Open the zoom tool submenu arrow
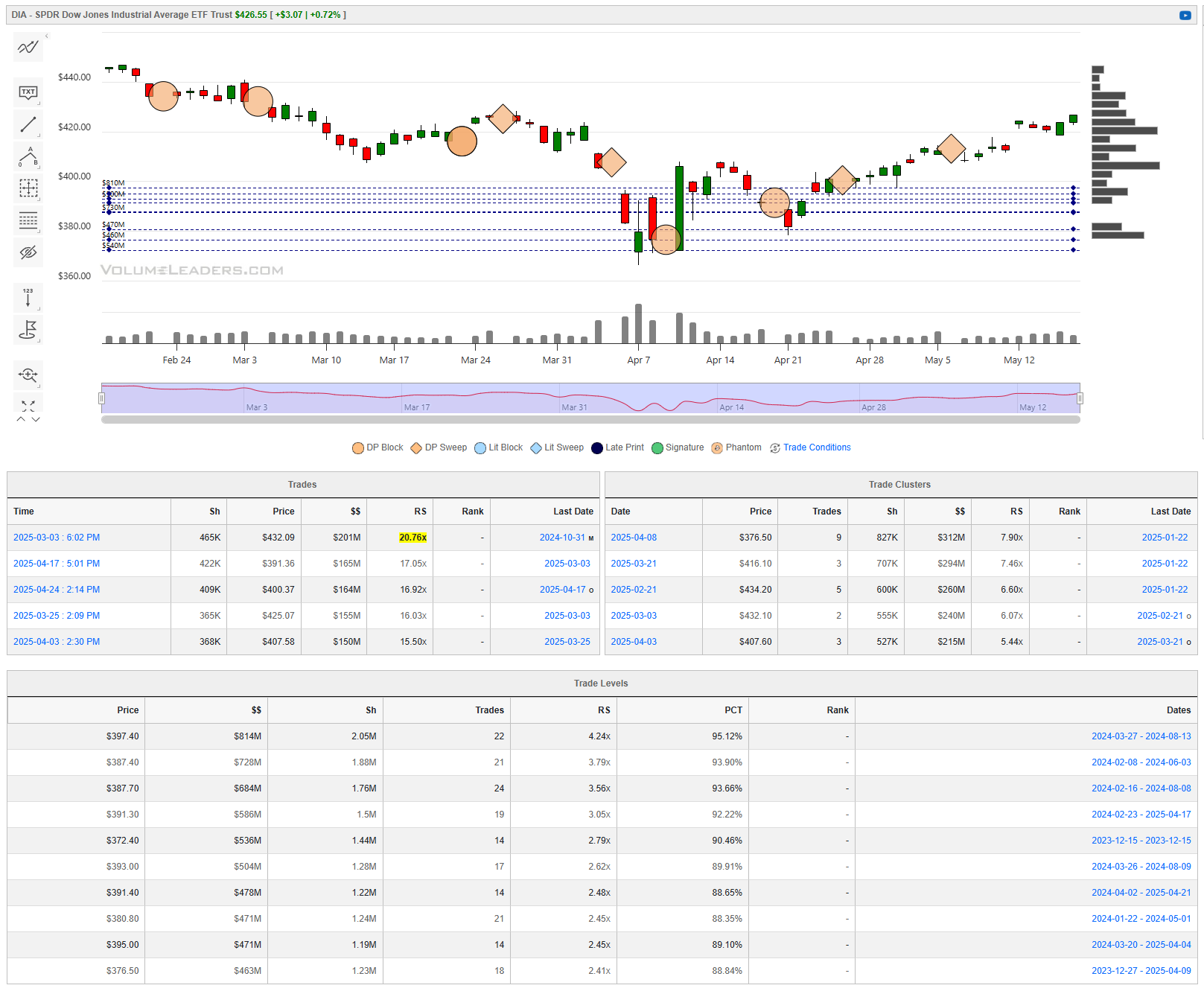The image size is (1204, 991). pyautogui.click(x=39, y=386)
